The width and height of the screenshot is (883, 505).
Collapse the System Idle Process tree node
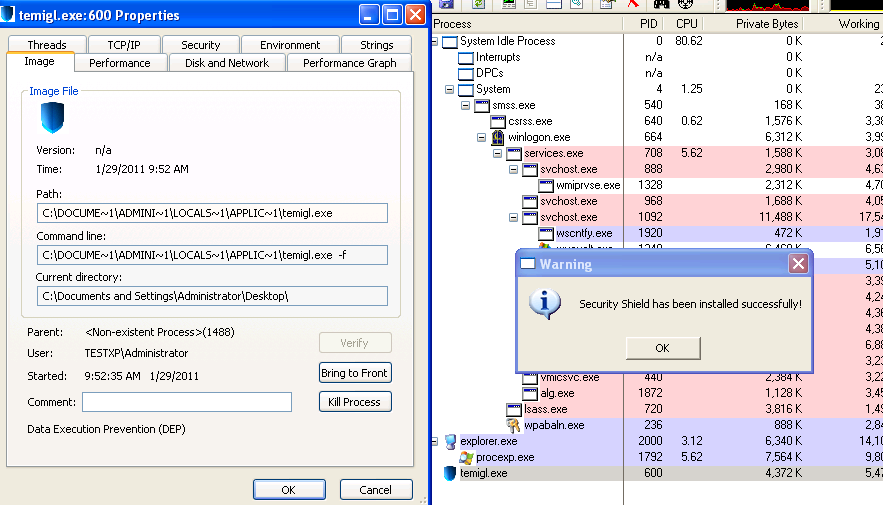[x=434, y=41]
